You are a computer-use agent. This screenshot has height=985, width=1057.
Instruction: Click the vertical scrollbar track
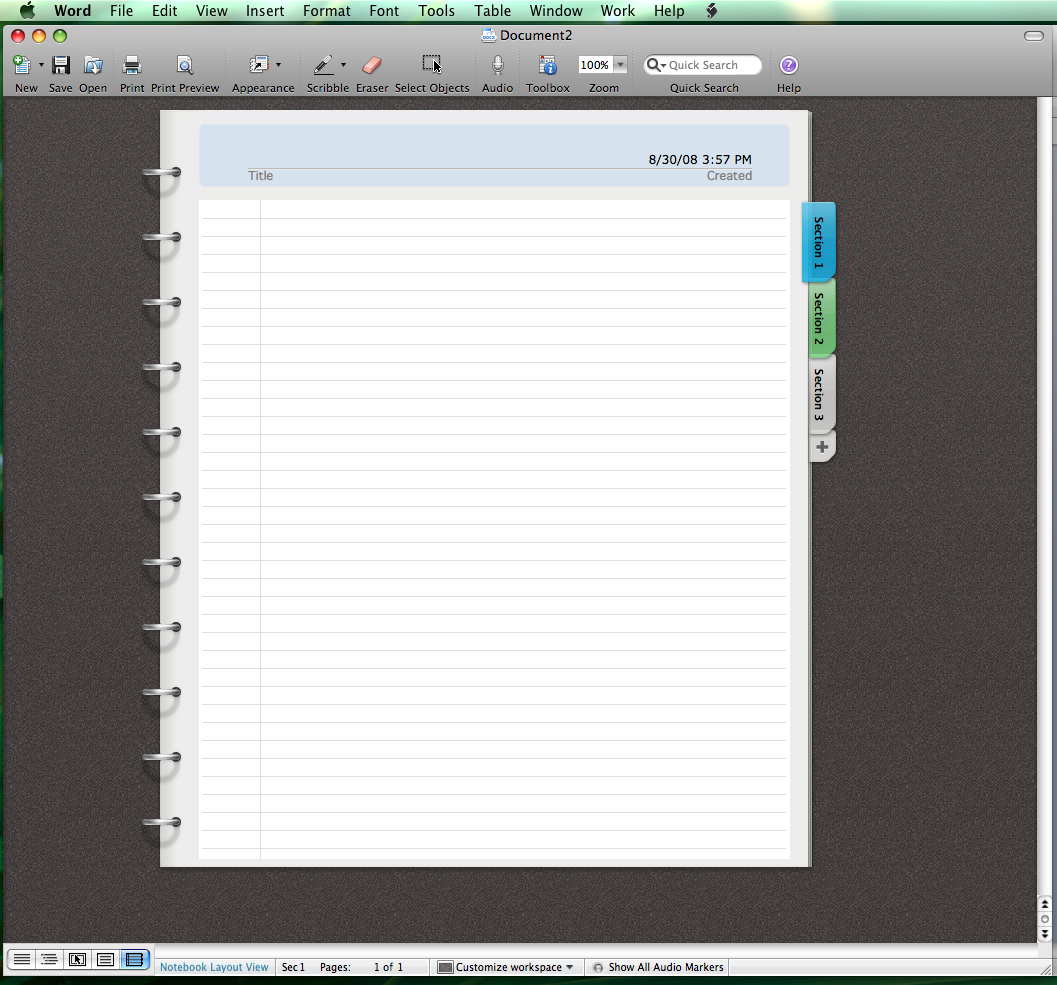1045,496
